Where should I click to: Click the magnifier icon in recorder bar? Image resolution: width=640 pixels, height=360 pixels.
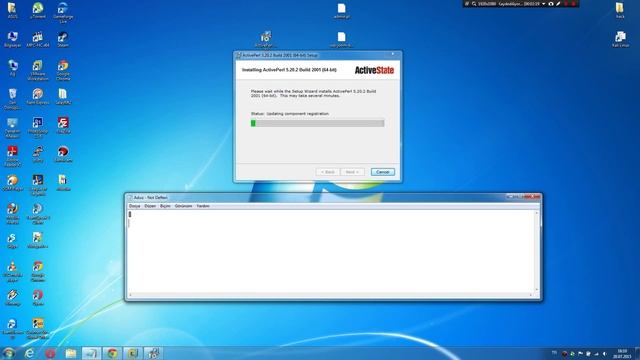[474, 4]
